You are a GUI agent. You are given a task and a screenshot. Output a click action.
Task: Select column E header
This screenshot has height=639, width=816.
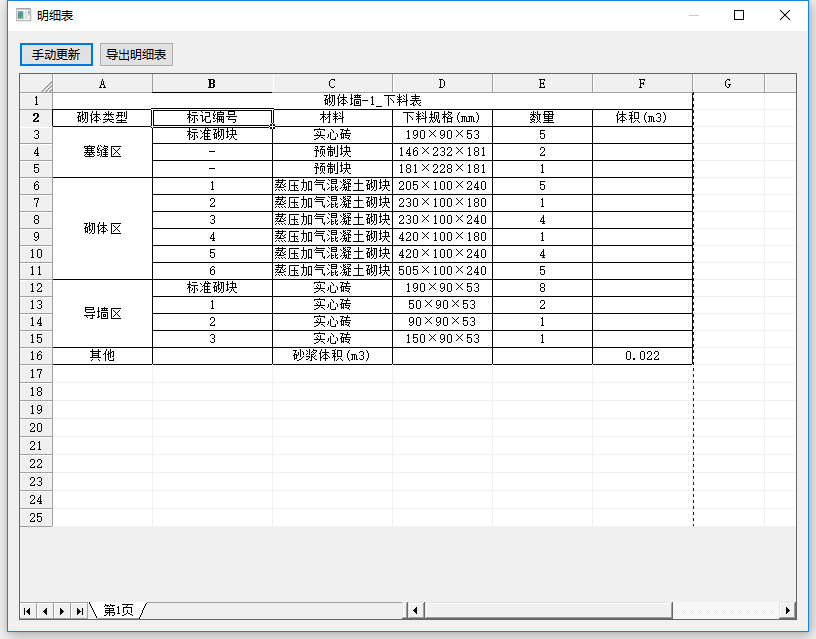(x=542, y=83)
